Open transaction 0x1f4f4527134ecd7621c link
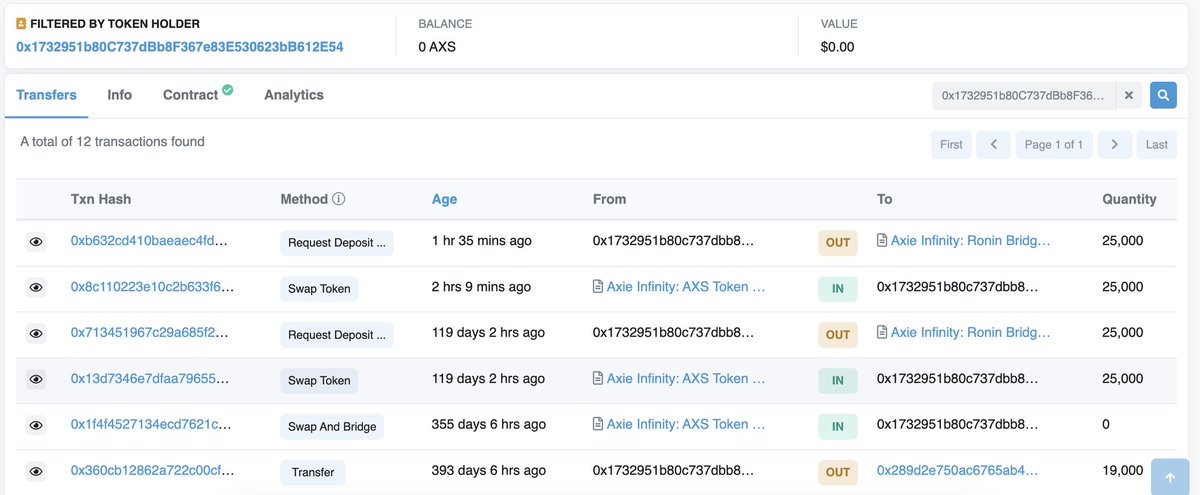This screenshot has width=1200, height=495. 152,425
